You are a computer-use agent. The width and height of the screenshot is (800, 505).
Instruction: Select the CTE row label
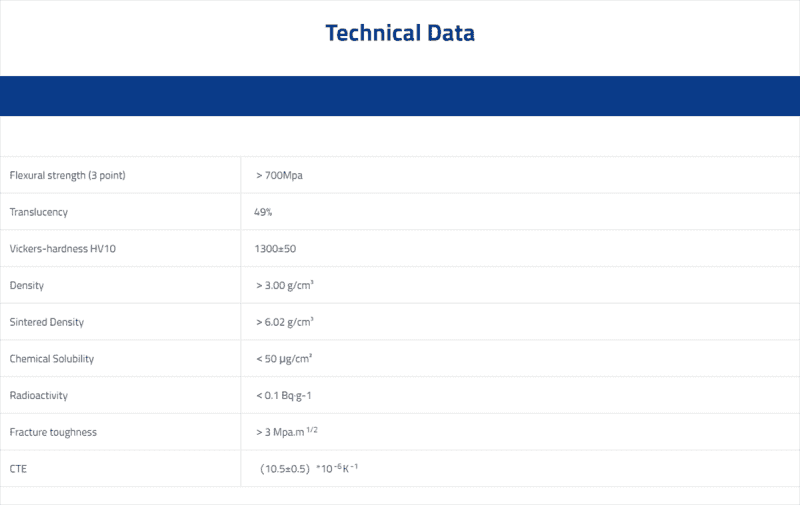tap(18, 469)
